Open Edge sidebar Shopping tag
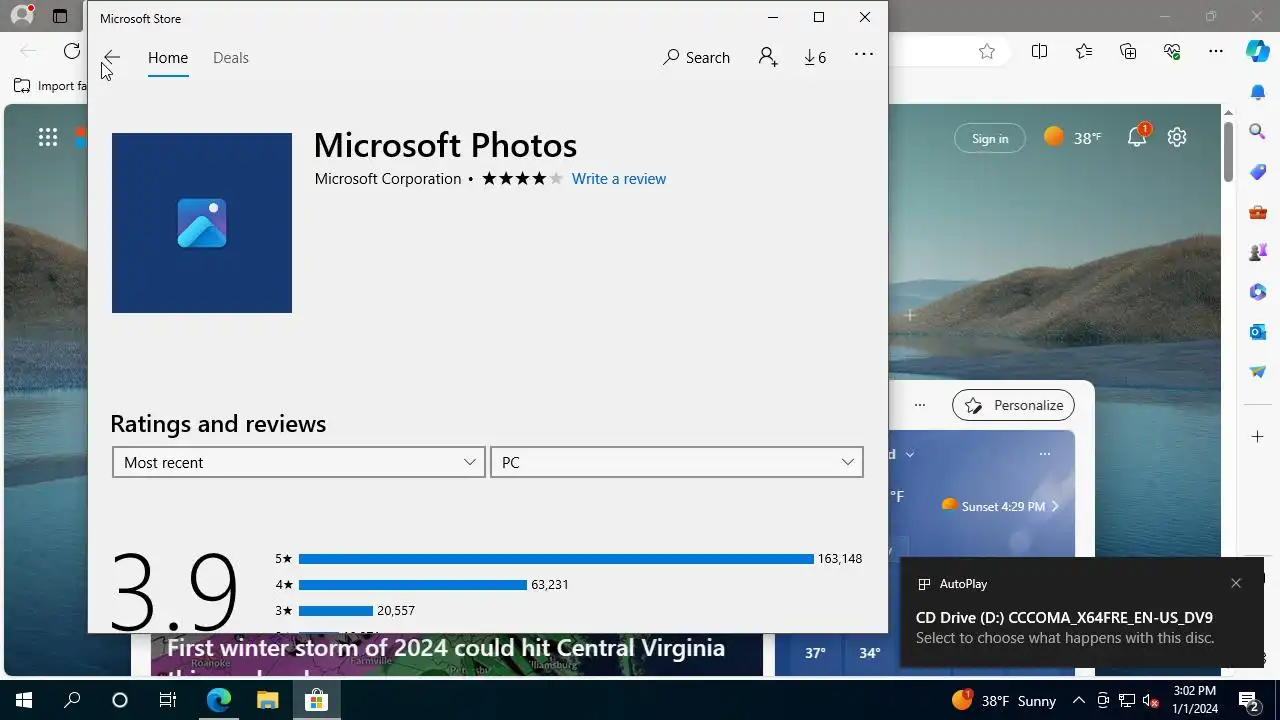This screenshot has height=720, width=1280. click(x=1258, y=172)
